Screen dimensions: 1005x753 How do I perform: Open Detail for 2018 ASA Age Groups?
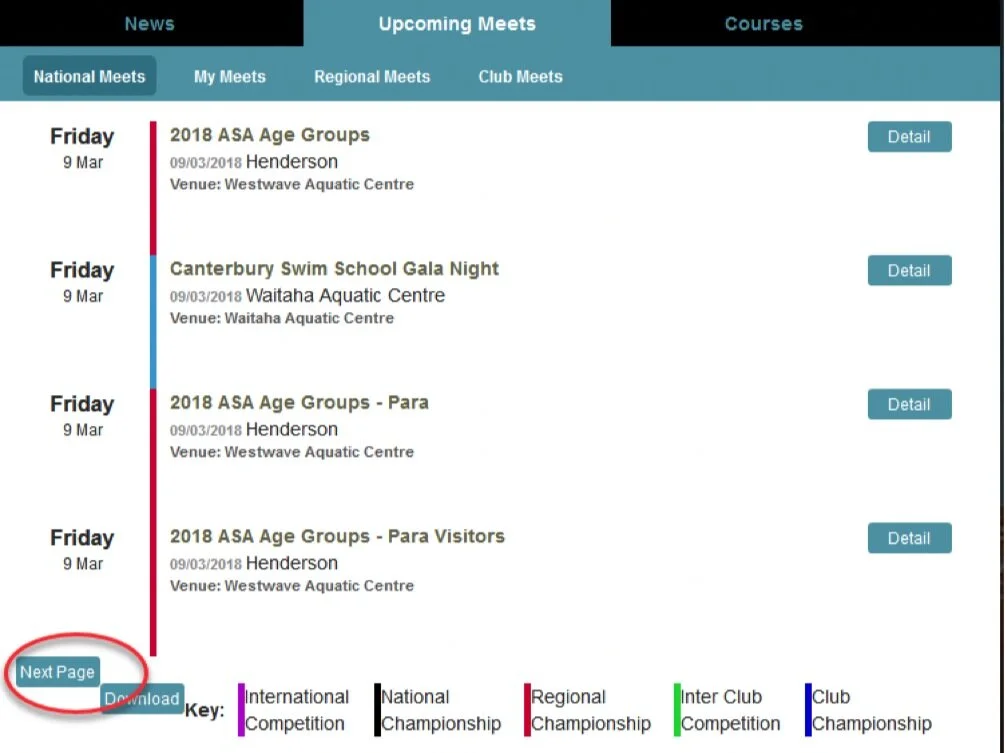coord(909,137)
